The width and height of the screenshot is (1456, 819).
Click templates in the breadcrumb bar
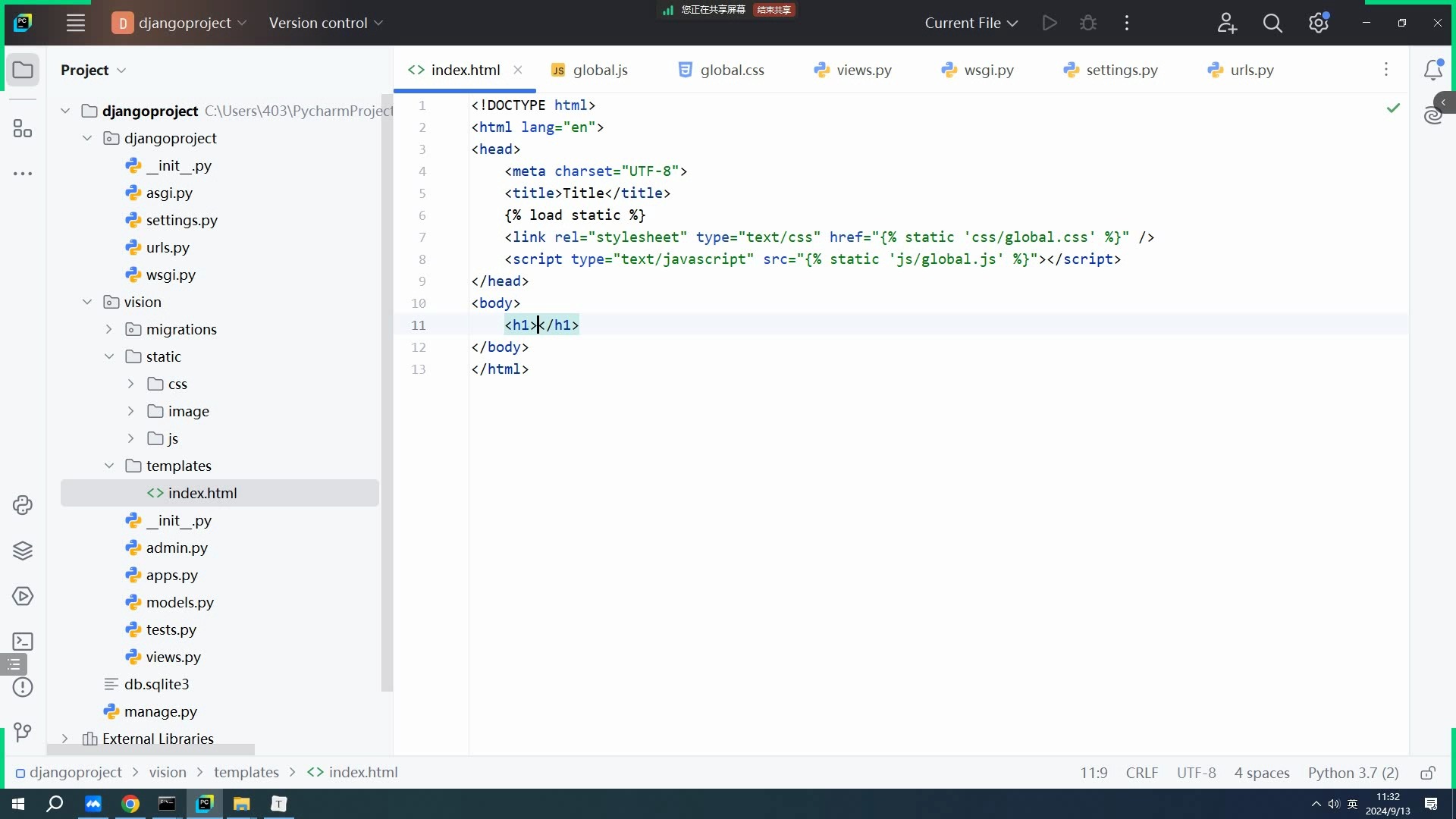246,772
